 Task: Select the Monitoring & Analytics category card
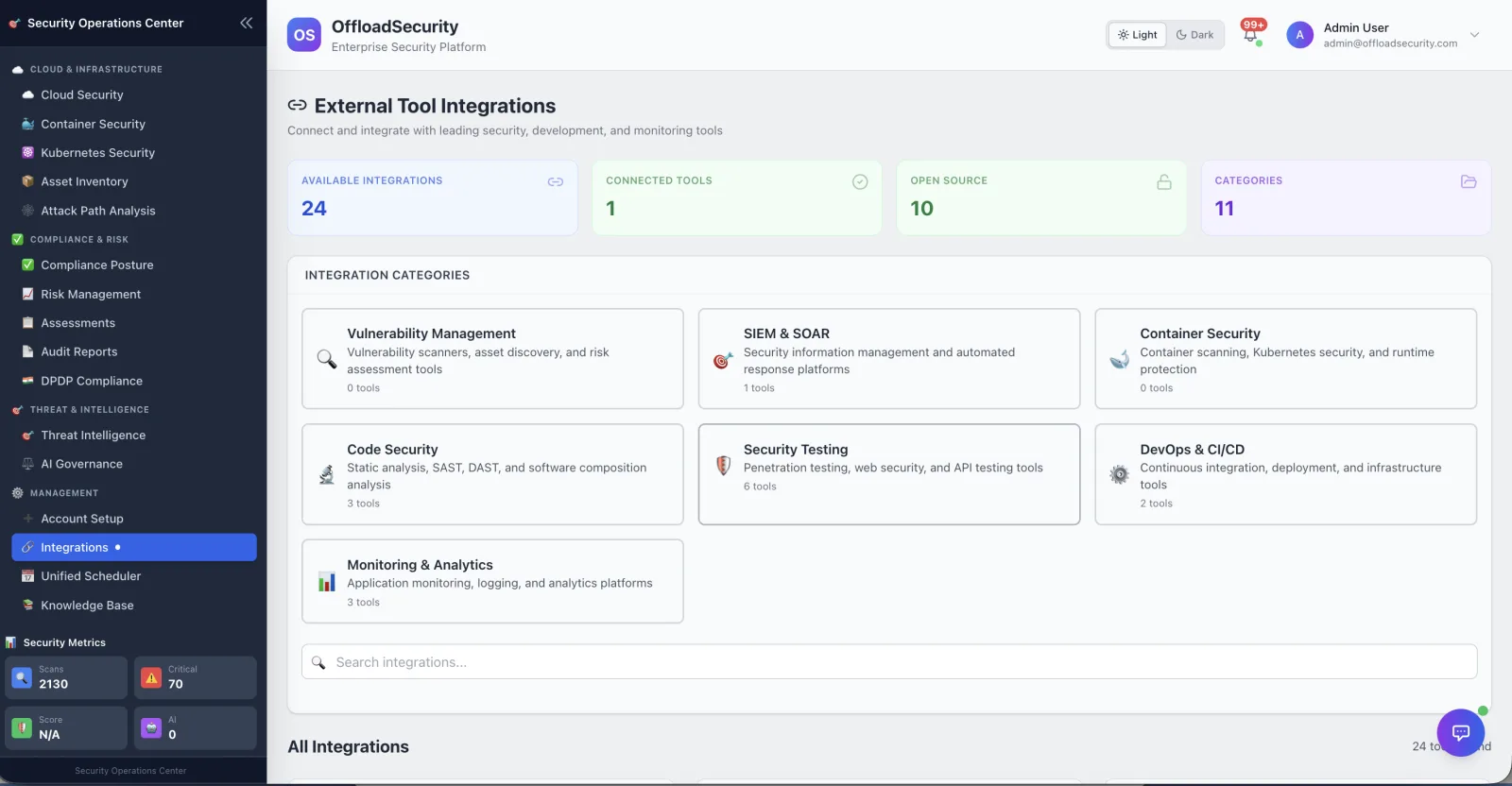[492, 581]
